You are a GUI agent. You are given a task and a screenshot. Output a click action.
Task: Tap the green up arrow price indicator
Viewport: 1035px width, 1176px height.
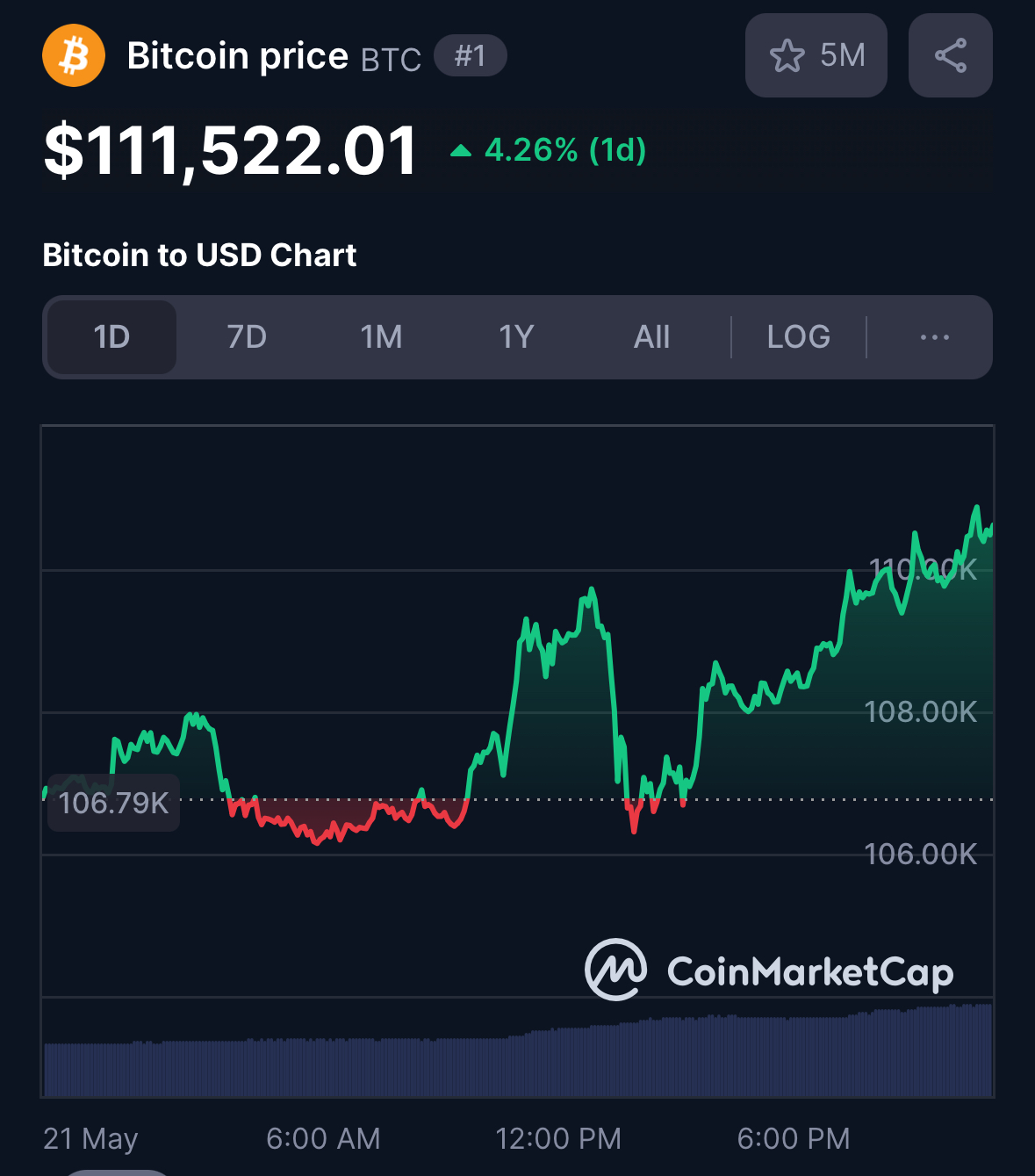461,151
